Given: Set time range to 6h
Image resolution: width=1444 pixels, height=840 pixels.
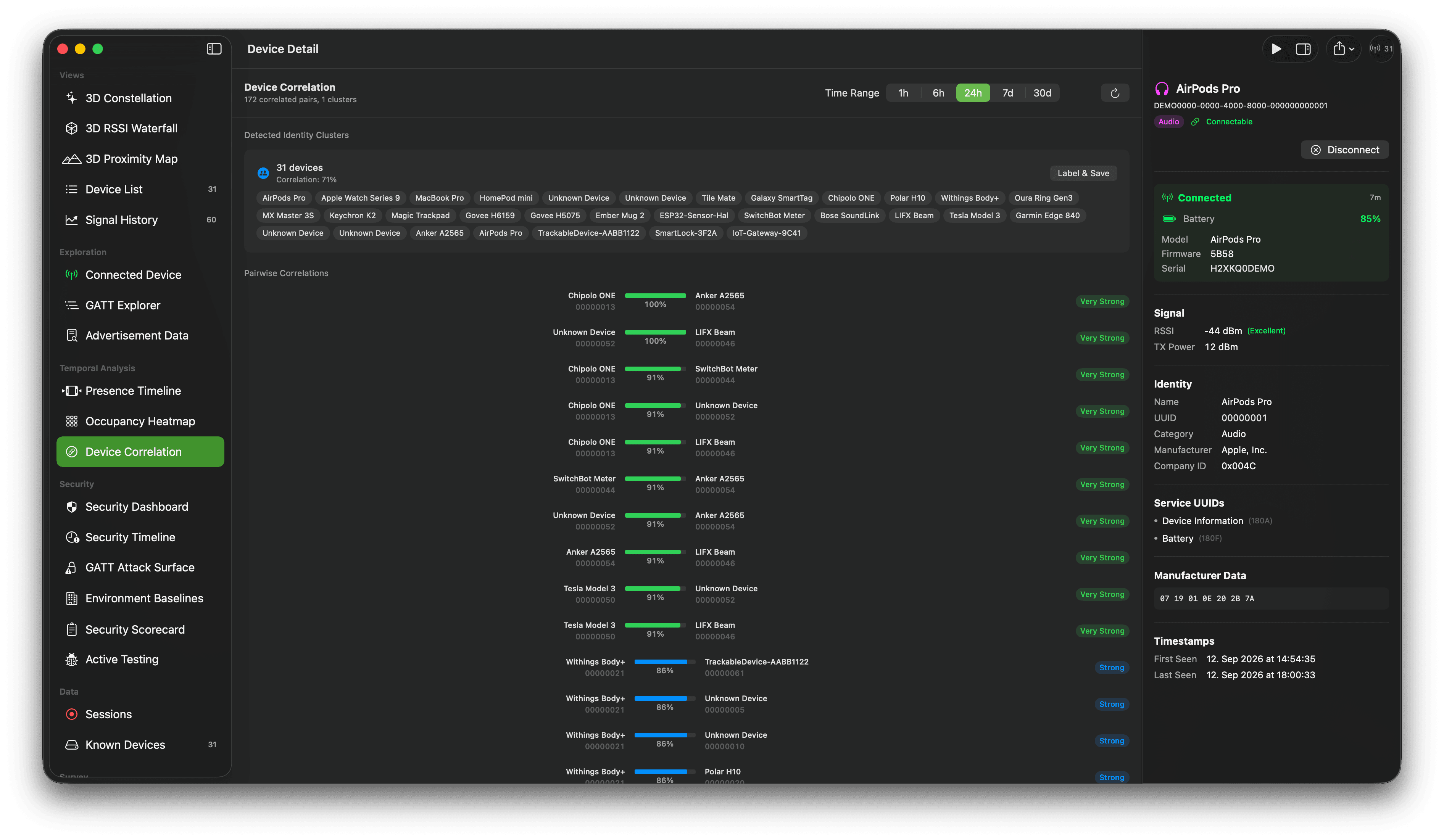Looking at the screenshot, I should point(938,93).
